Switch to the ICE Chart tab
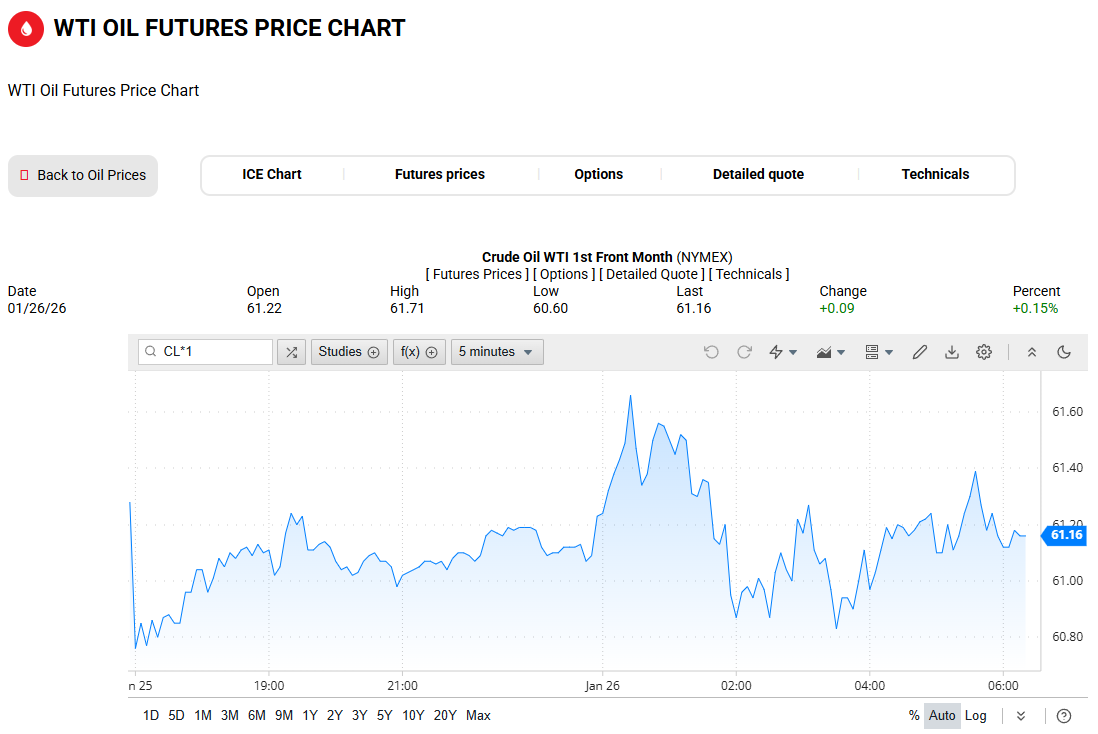 coord(271,174)
